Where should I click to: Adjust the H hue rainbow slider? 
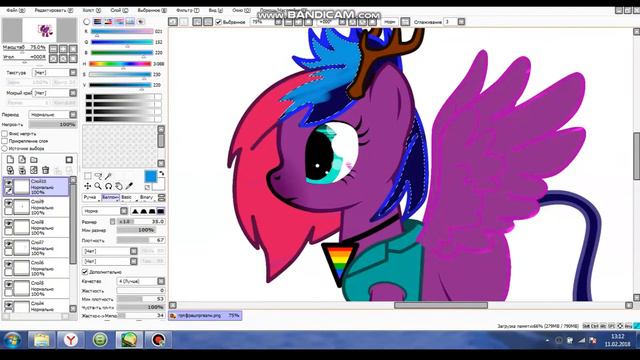(120, 64)
